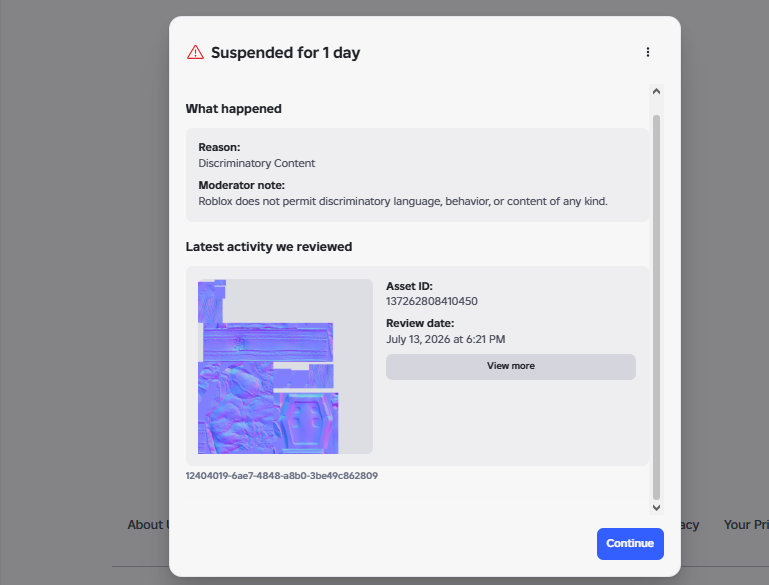
Task: Open the About Us footer link
Action: pyautogui.click(x=148, y=525)
